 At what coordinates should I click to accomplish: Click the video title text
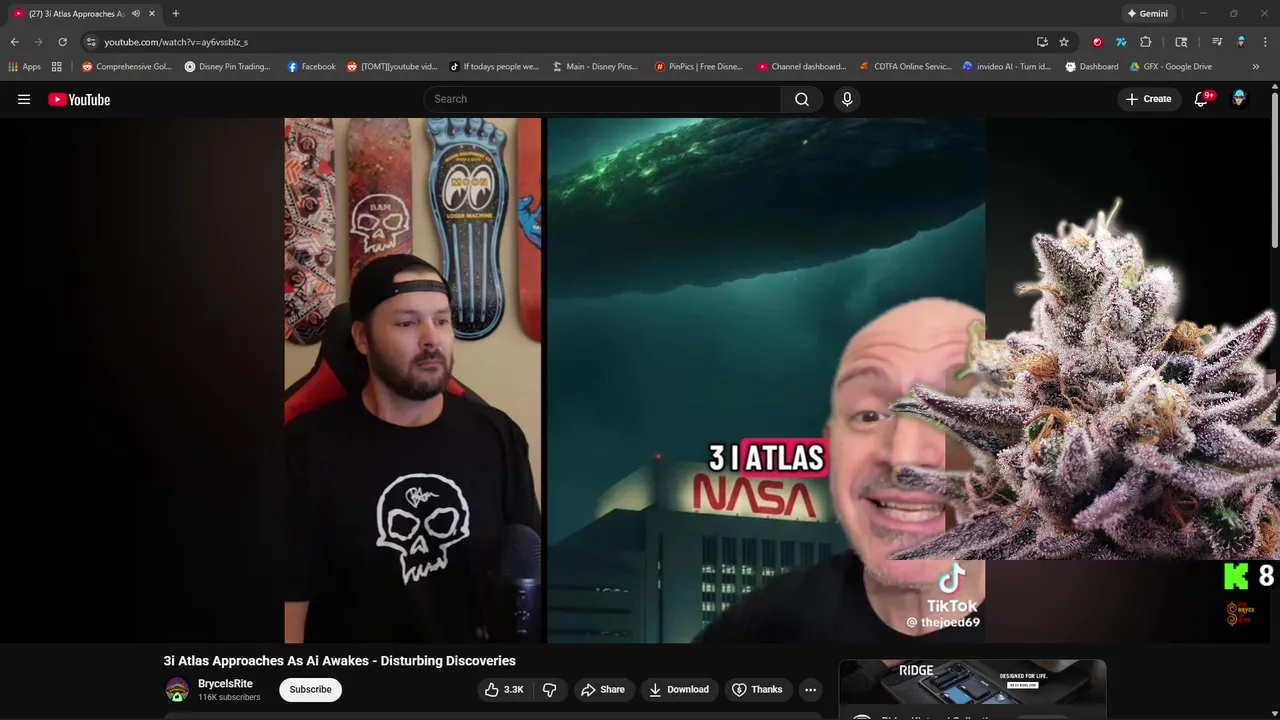pyautogui.click(x=340, y=661)
